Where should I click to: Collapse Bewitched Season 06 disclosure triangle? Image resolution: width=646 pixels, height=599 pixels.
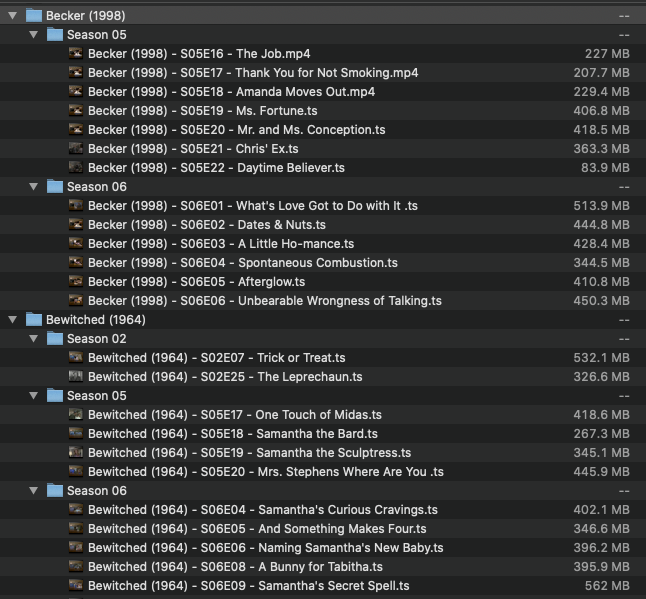click(33, 491)
